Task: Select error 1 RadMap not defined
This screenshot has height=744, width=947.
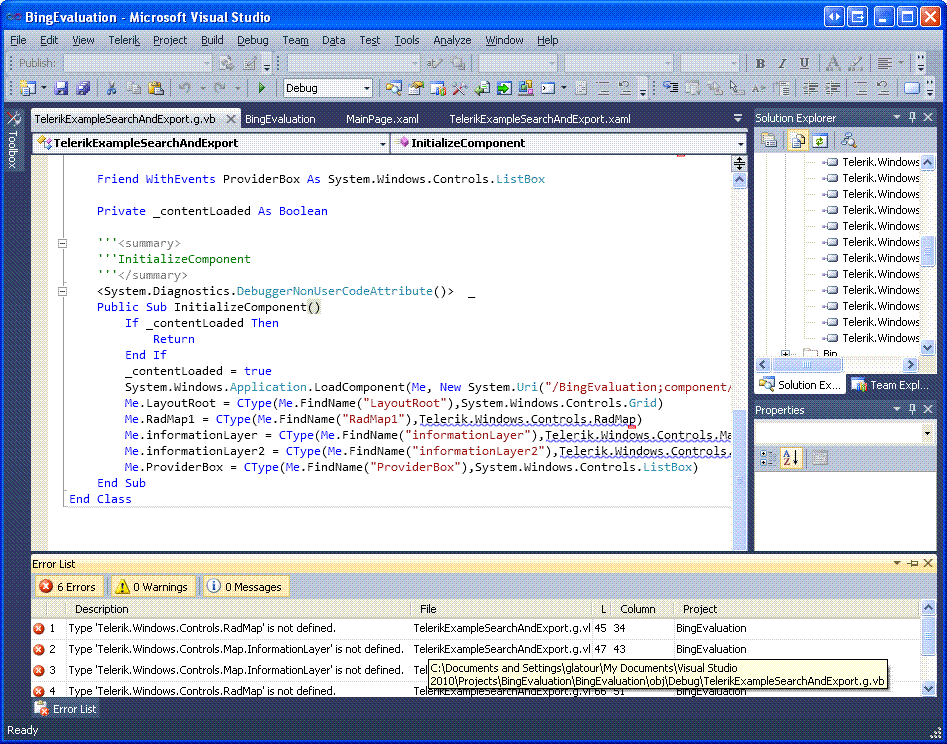Action: (205, 628)
